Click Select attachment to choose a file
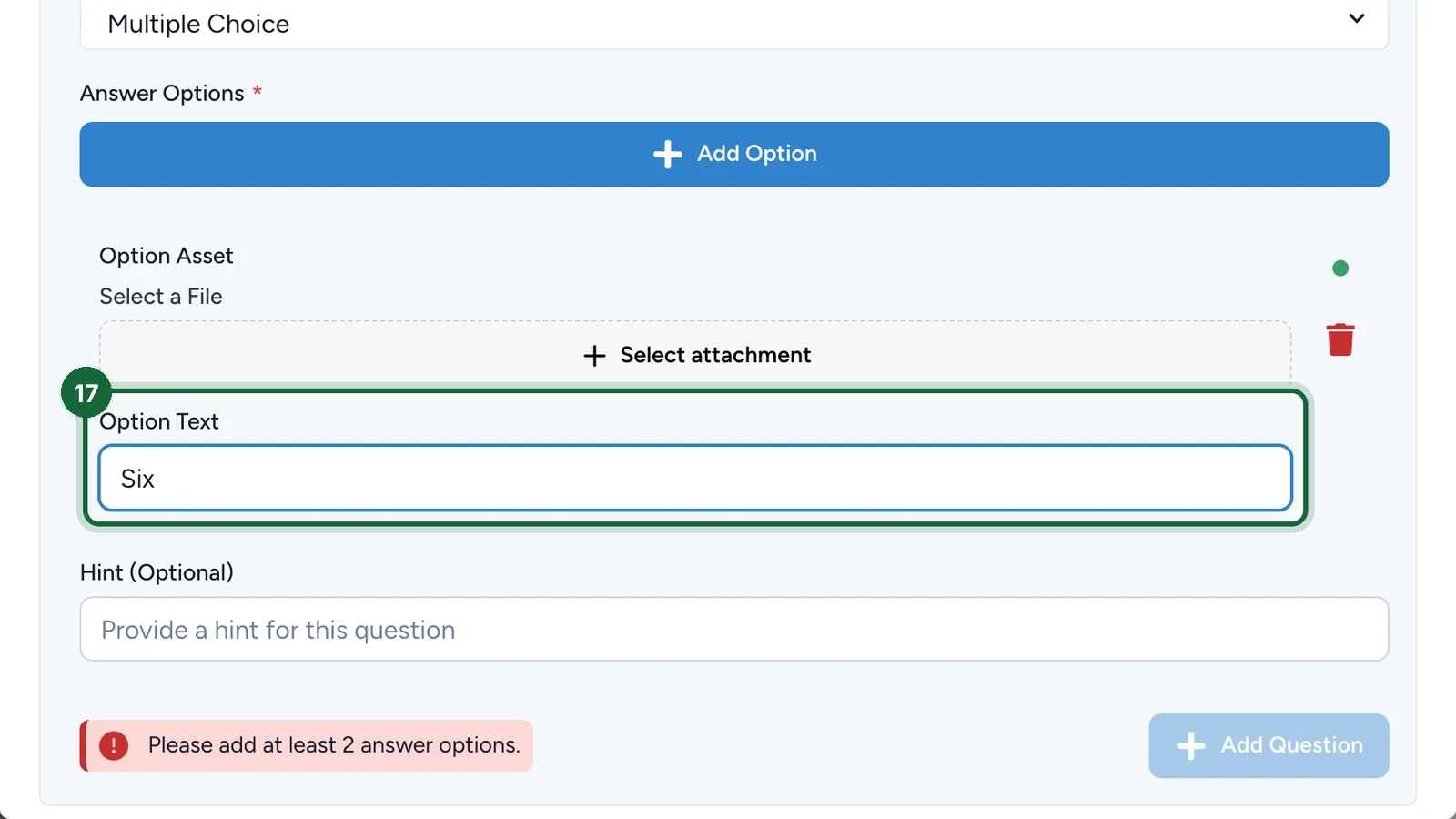1456x819 pixels. [x=695, y=355]
